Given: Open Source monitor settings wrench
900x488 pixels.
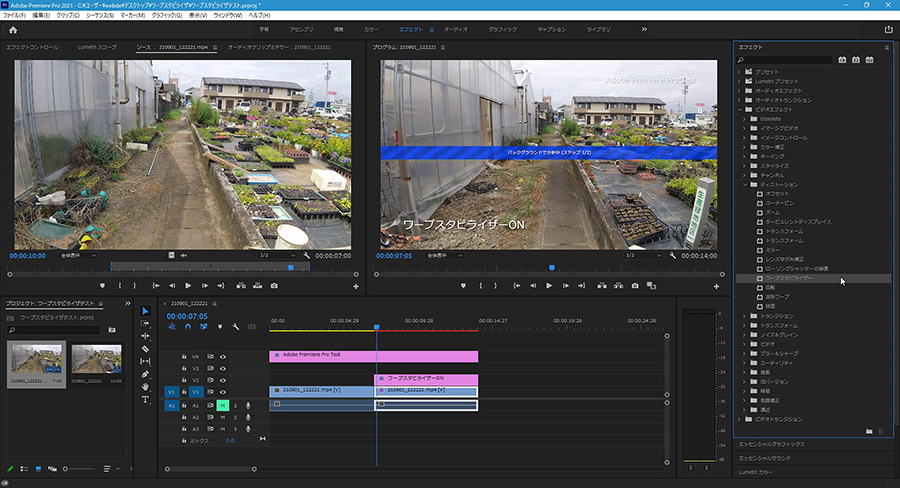Looking at the screenshot, I should point(307,255).
